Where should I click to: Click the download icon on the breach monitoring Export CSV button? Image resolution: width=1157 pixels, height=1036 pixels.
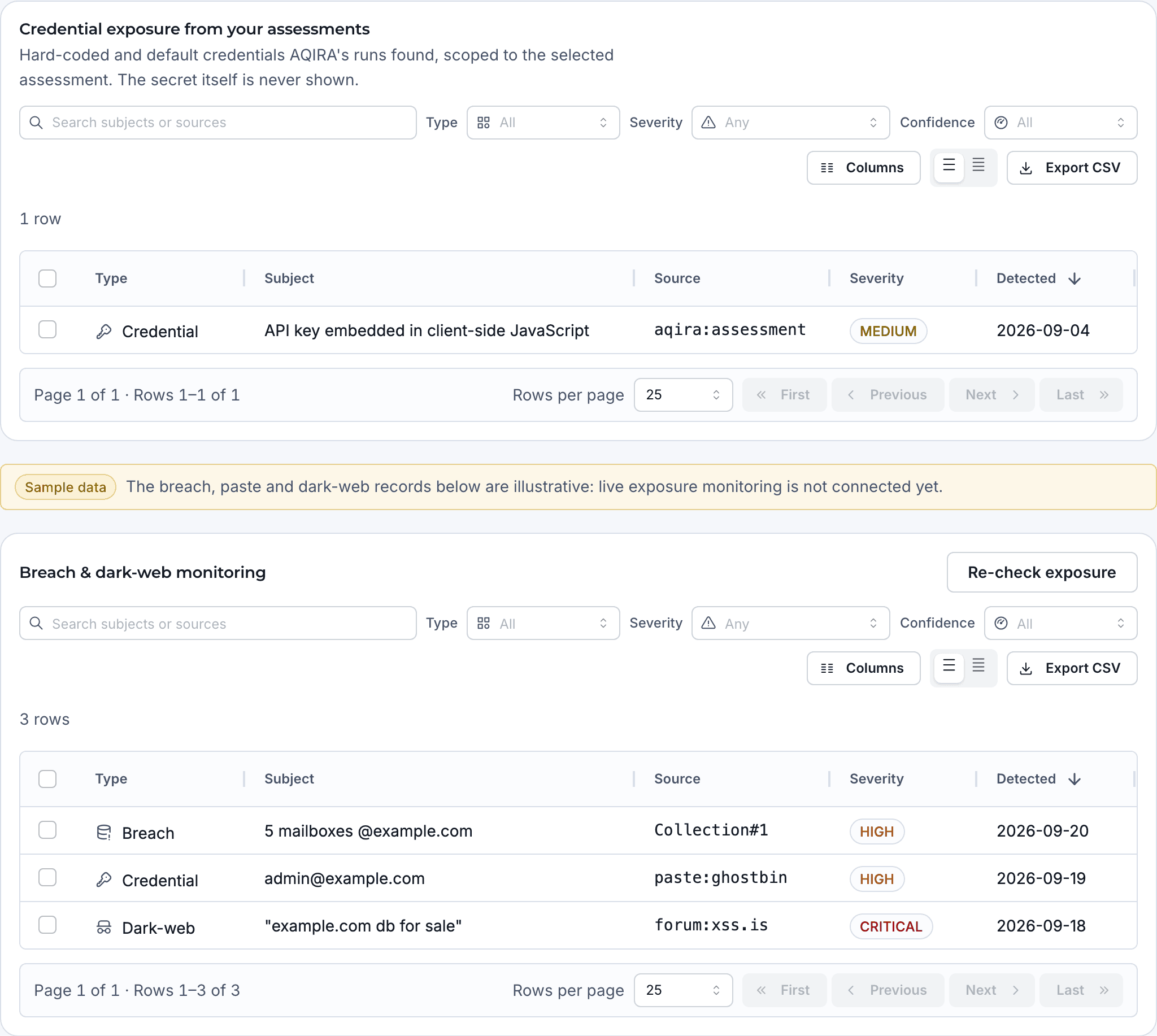(x=1026, y=668)
